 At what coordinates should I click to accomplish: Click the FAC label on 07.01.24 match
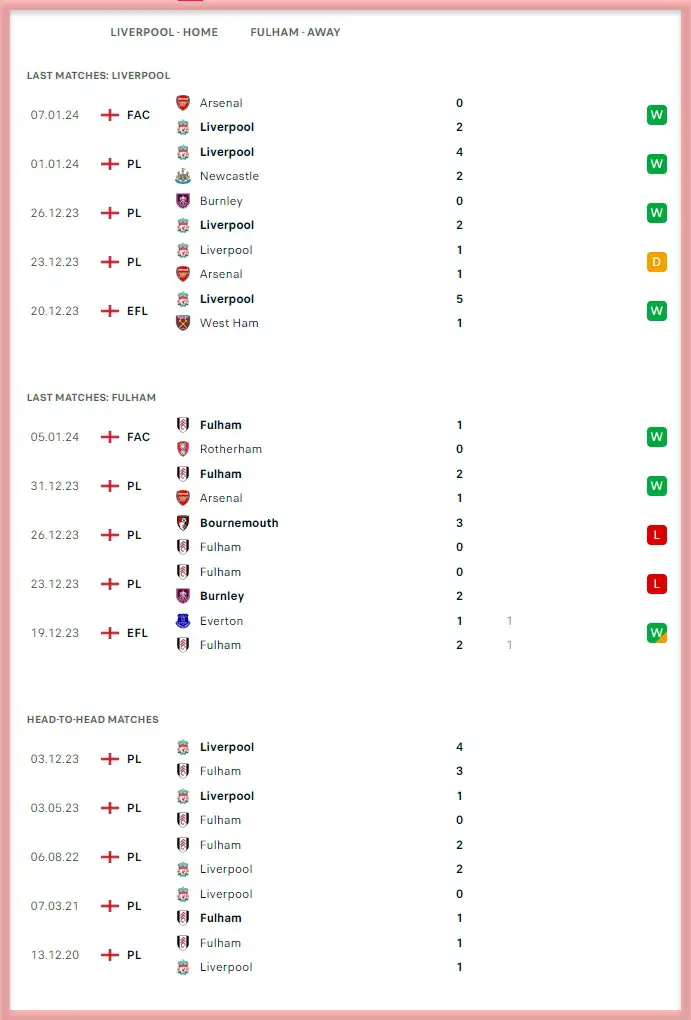click(x=138, y=115)
